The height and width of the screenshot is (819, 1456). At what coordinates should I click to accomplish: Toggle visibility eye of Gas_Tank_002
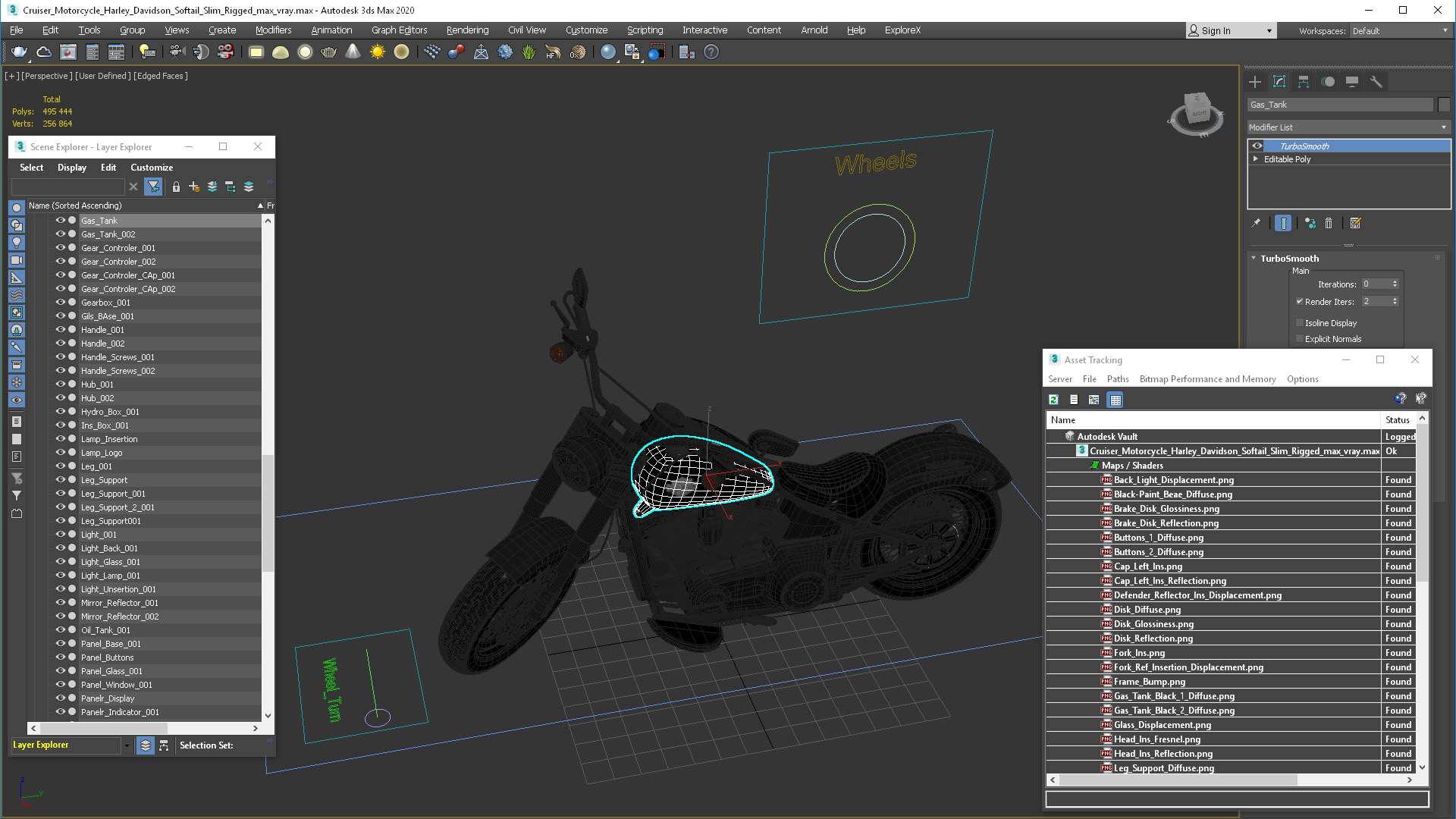60,234
